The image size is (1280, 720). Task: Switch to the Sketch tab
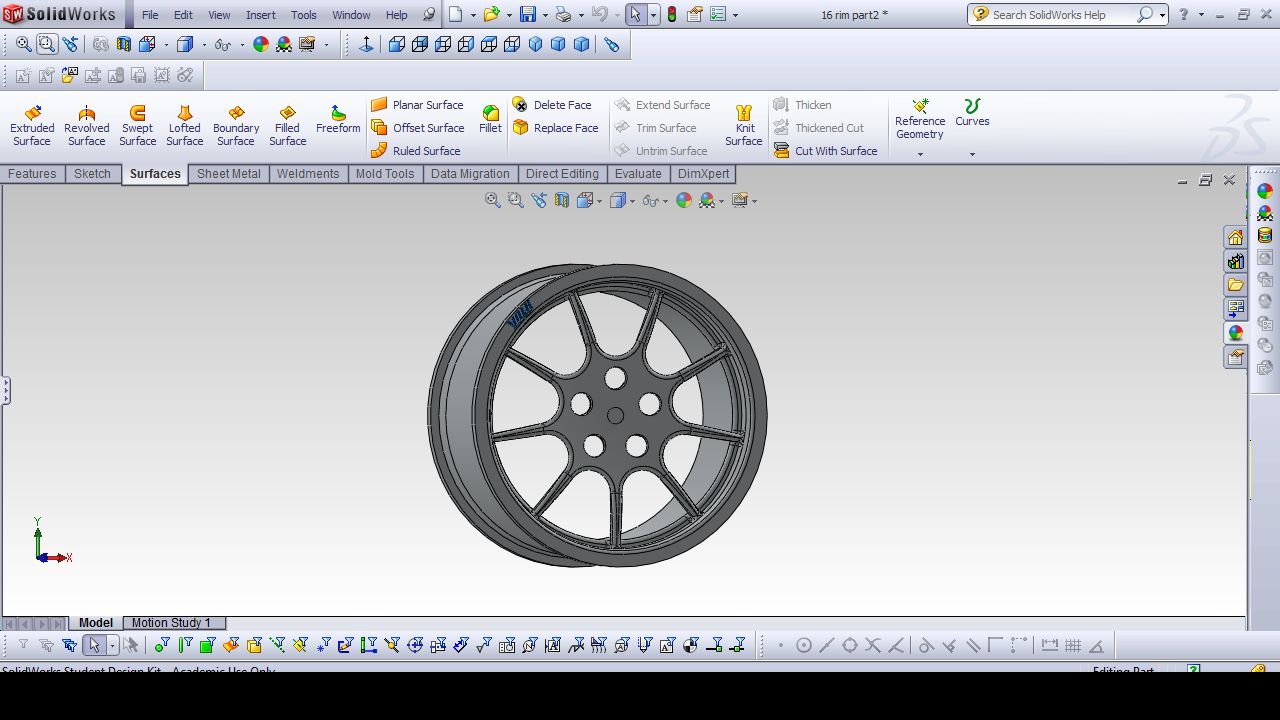tap(92, 174)
